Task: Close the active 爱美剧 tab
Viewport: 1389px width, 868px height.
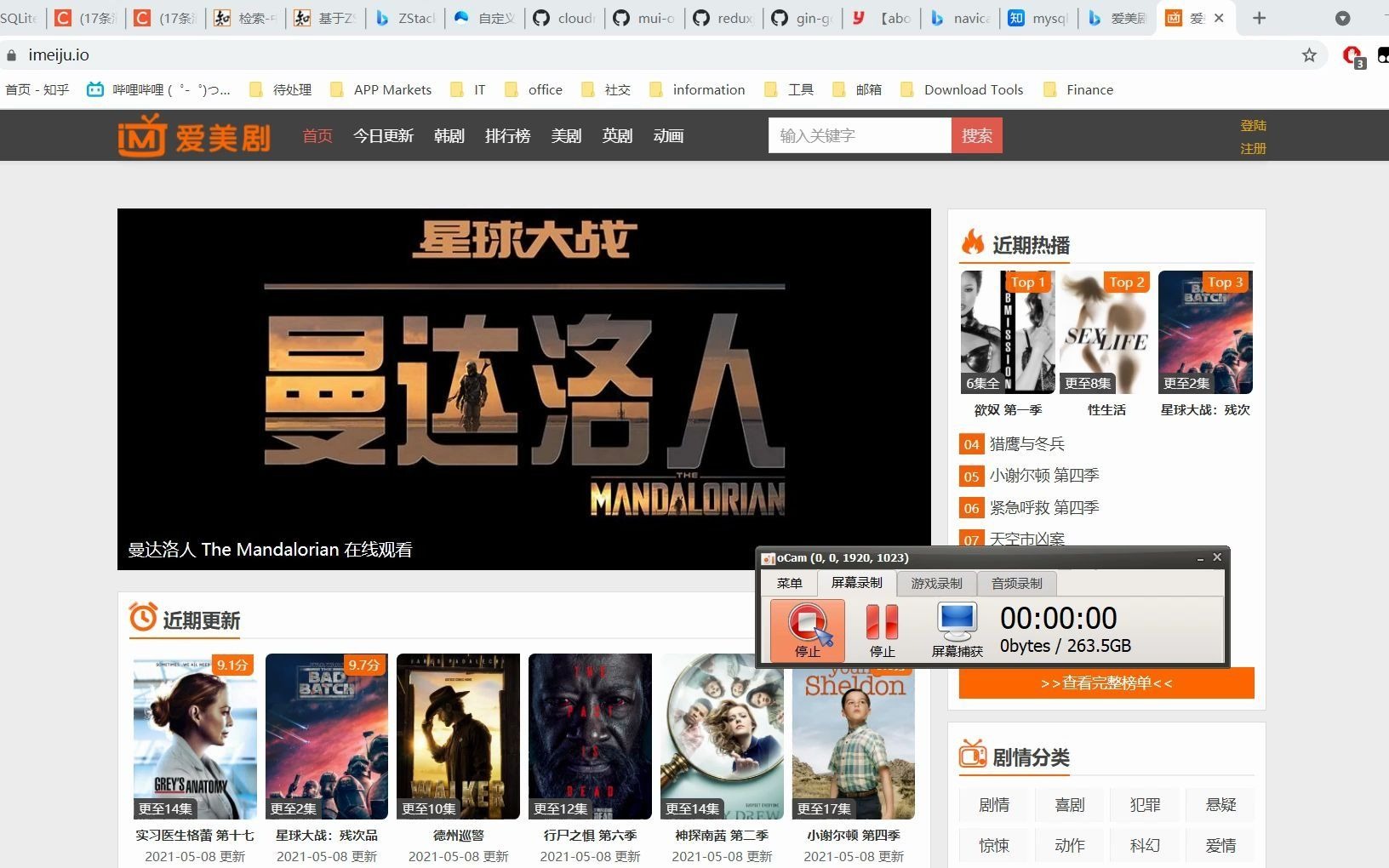Action: click(x=1219, y=18)
